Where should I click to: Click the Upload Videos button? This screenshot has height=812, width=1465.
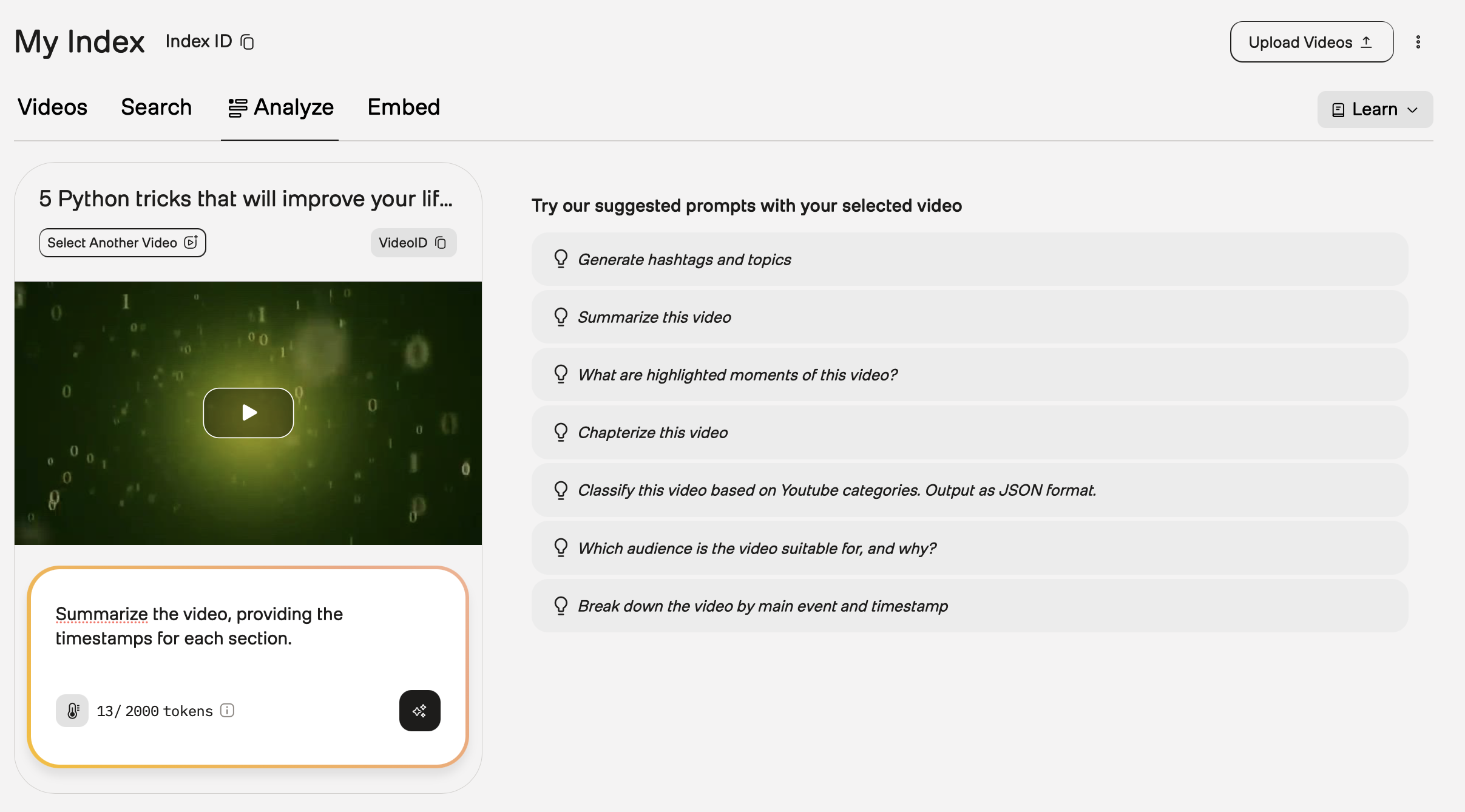tap(1311, 42)
